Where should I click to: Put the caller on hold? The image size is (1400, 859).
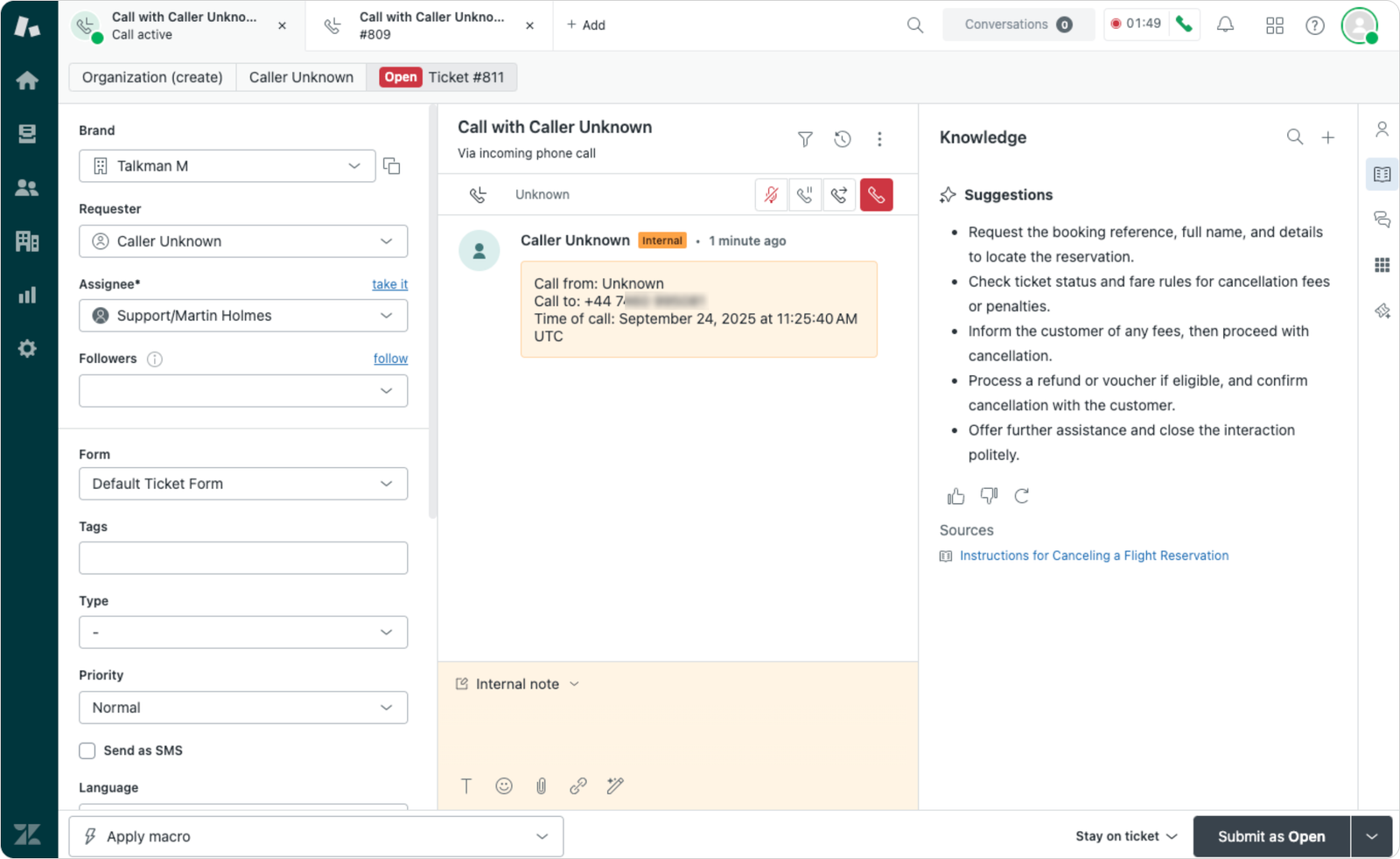pyautogui.click(x=805, y=195)
